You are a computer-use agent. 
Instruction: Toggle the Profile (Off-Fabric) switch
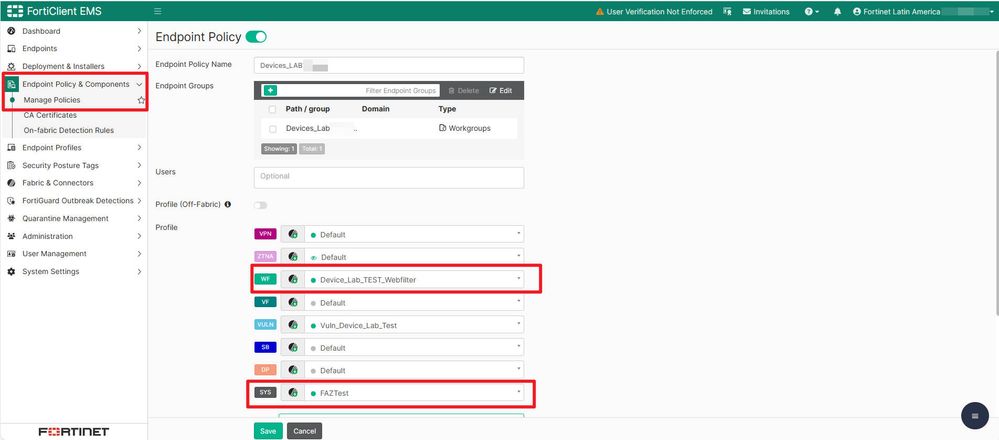[261, 205]
